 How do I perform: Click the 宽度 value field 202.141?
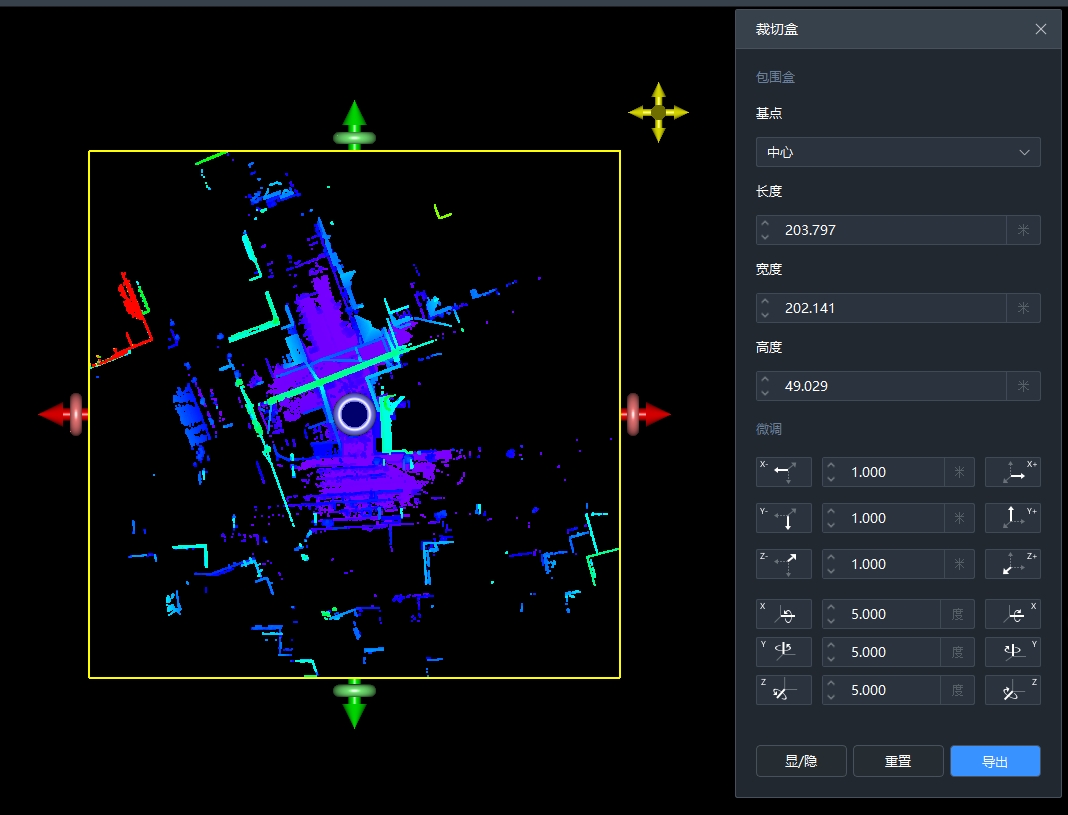pos(890,308)
